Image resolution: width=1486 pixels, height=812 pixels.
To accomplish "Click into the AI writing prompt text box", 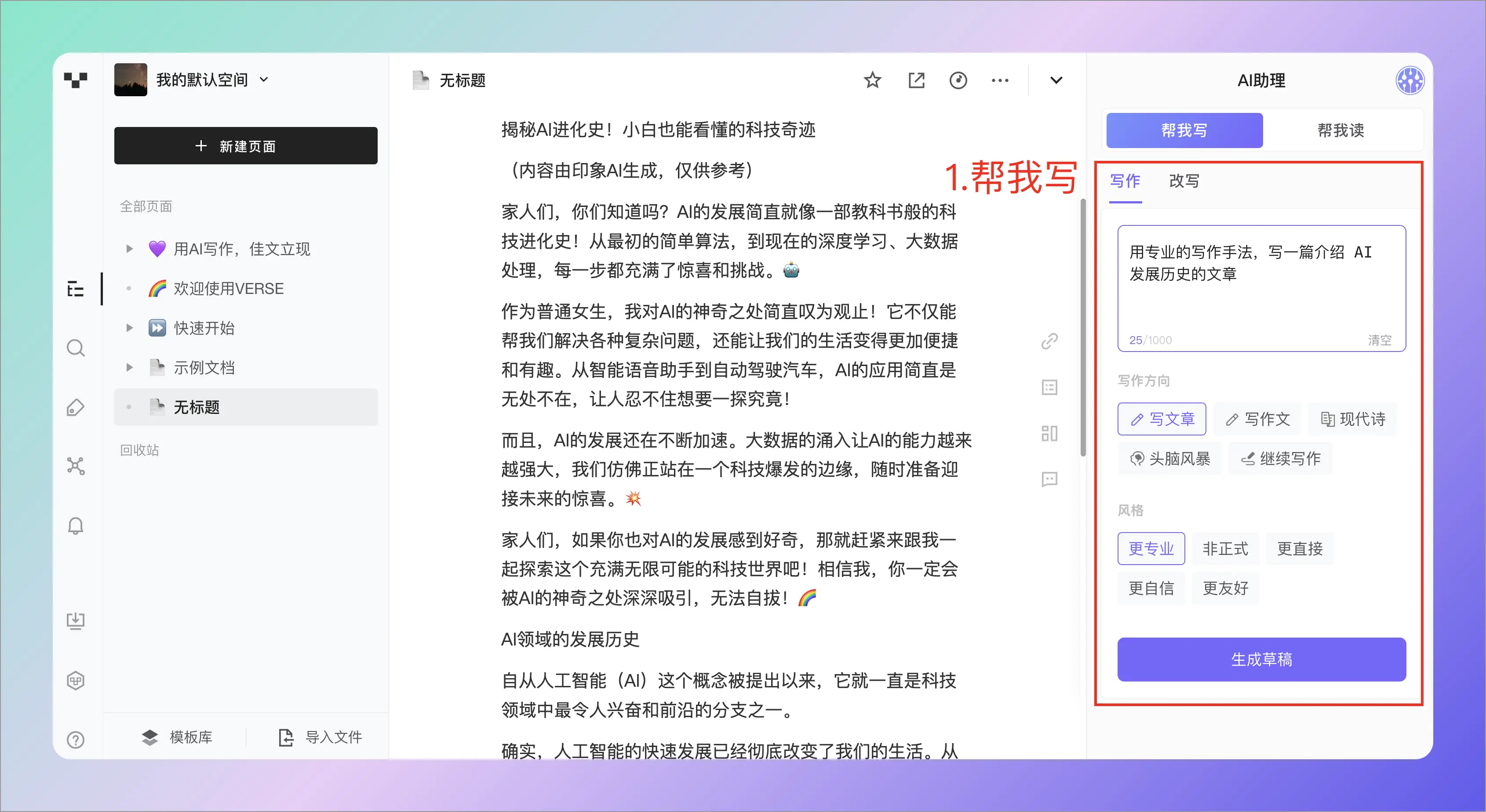I will pyautogui.click(x=1261, y=288).
